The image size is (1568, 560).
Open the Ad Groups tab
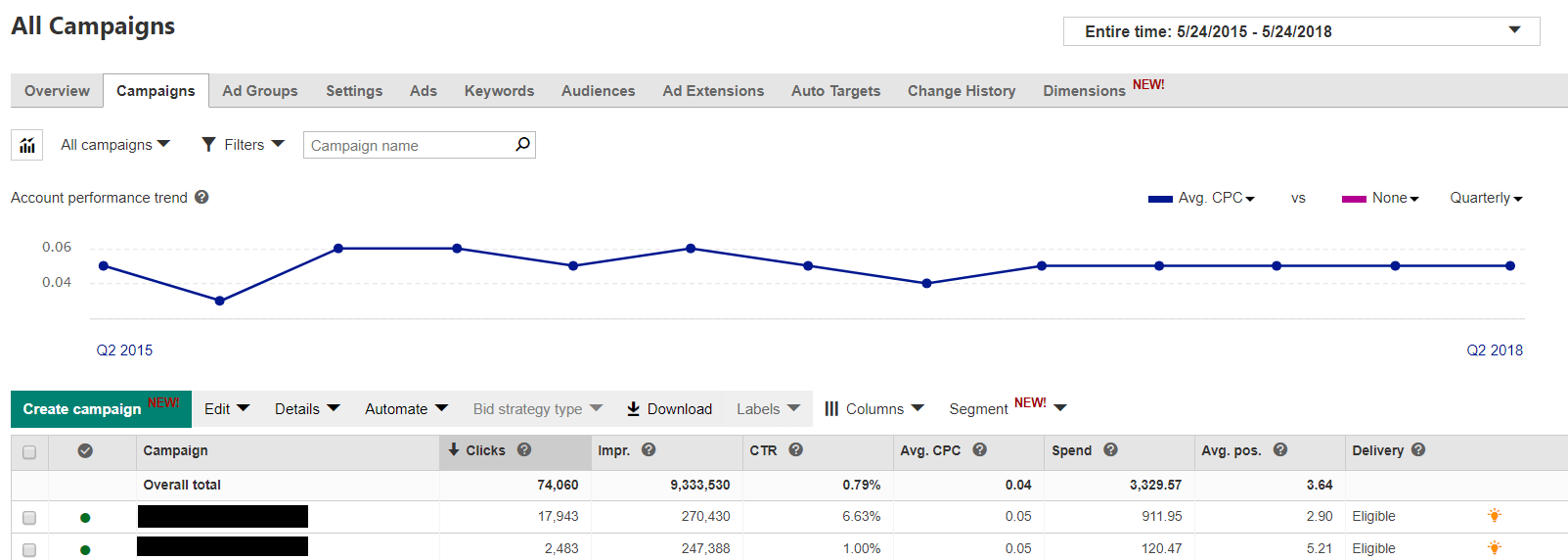(x=259, y=91)
